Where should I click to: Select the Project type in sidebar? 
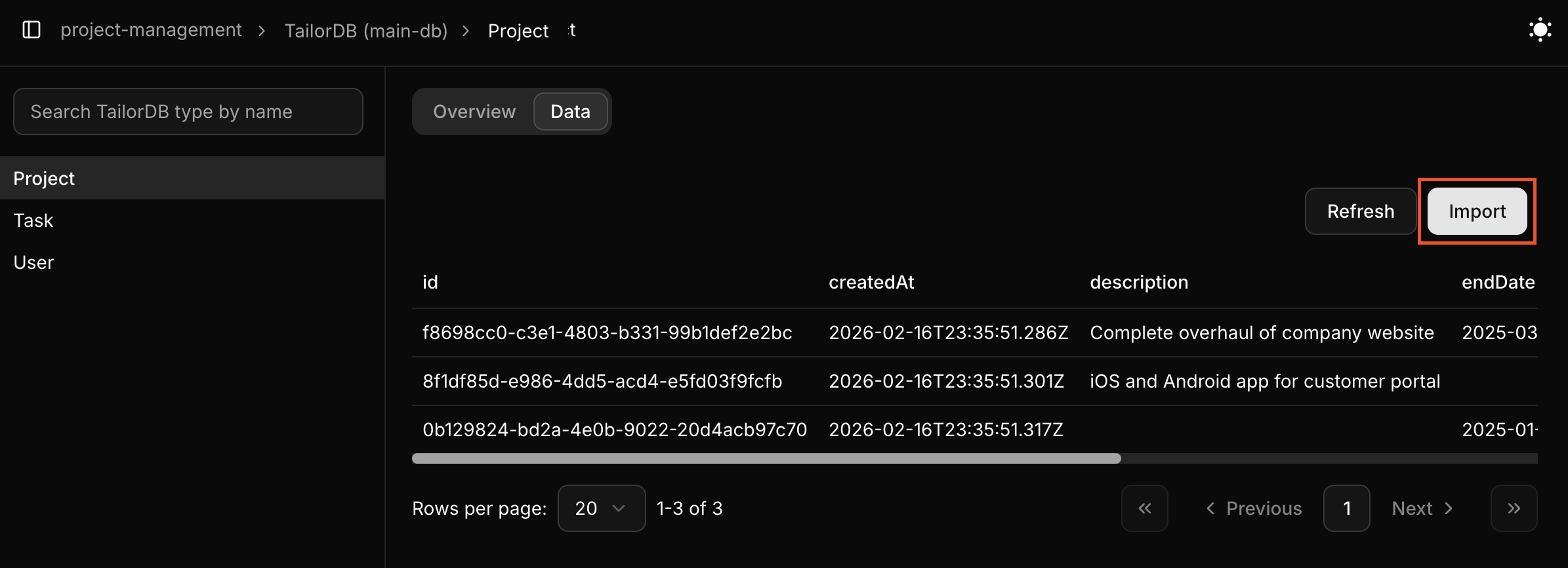(x=43, y=178)
